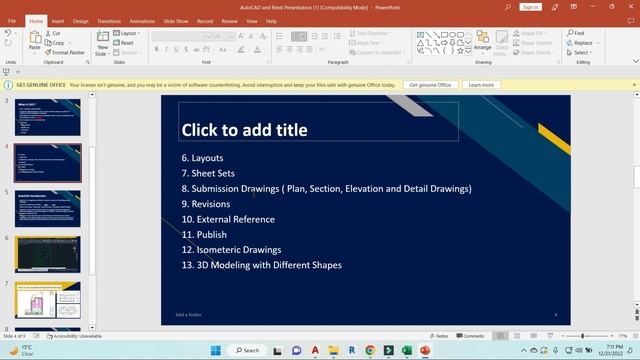
Task: Open the ribbon comments icon at top right
Action: pos(631,21)
